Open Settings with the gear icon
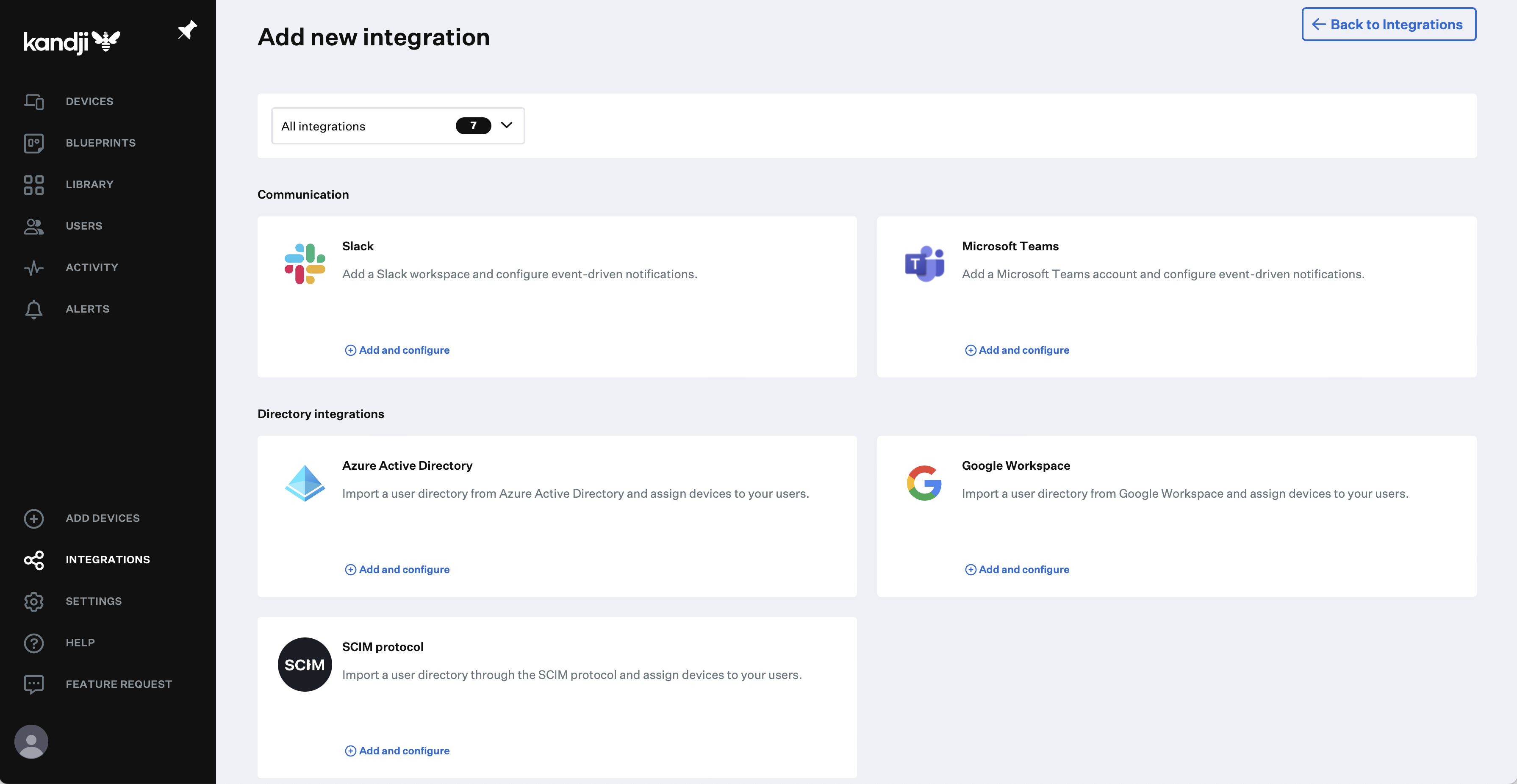This screenshot has width=1517, height=784. click(33, 601)
